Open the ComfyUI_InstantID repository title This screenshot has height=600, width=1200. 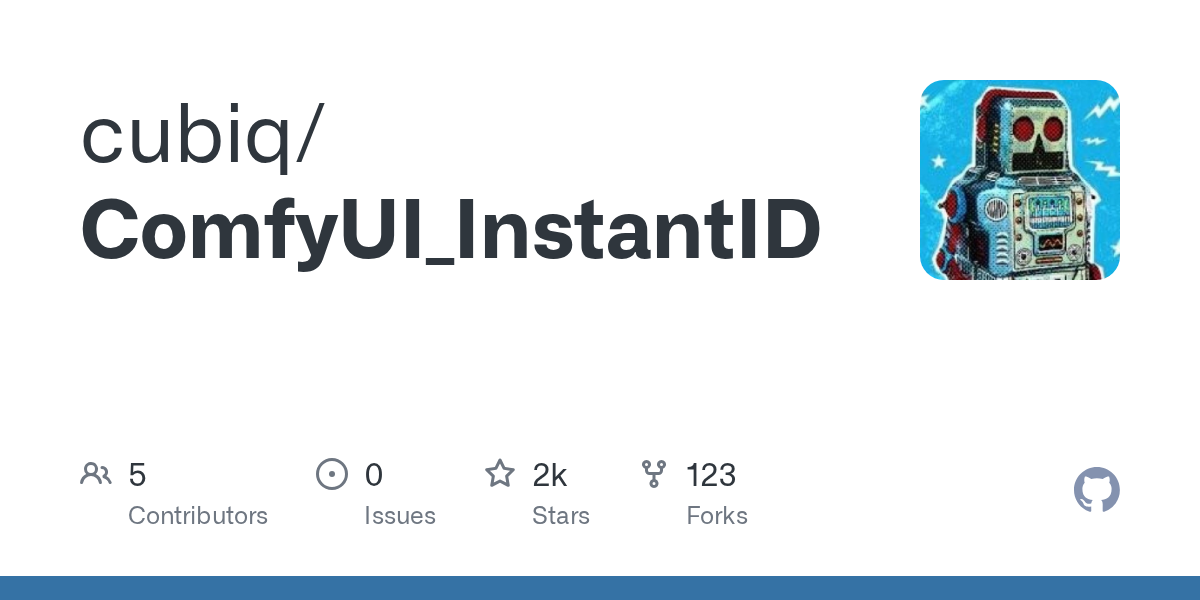[450, 230]
